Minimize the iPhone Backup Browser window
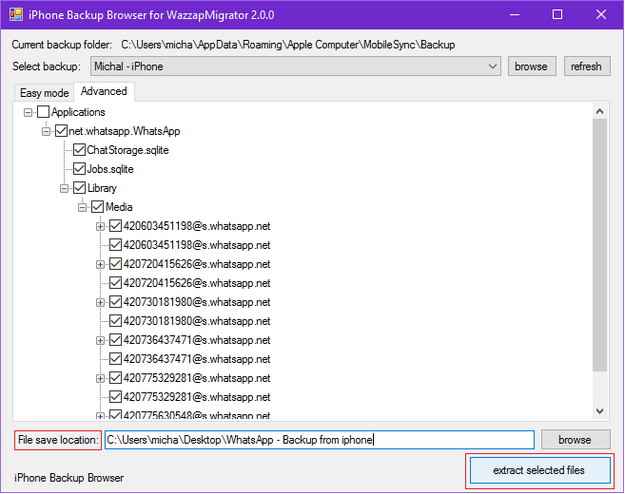The height and width of the screenshot is (494, 625). pyautogui.click(x=515, y=15)
